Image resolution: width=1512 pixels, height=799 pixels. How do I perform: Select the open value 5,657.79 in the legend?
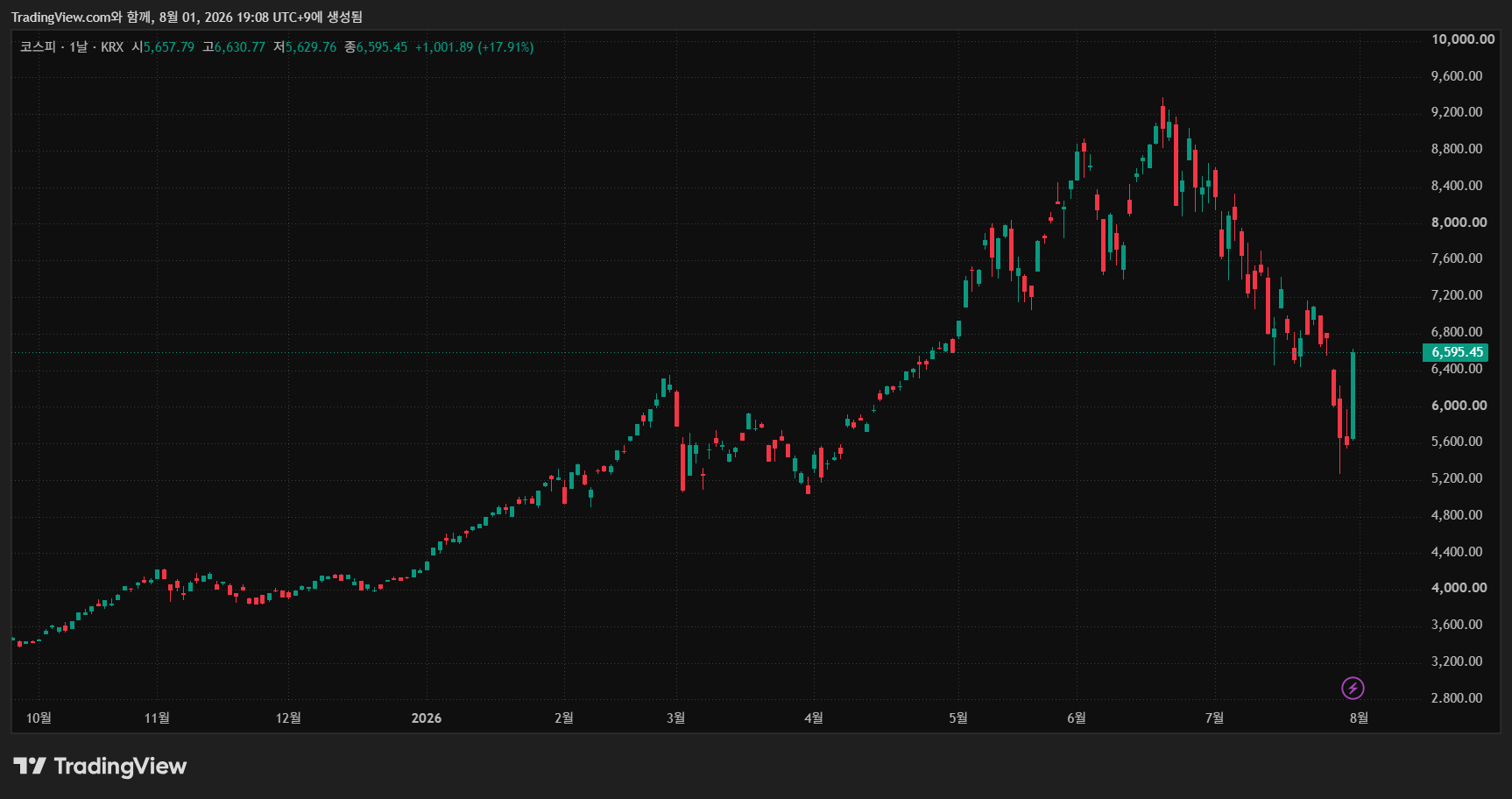pos(169,47)
